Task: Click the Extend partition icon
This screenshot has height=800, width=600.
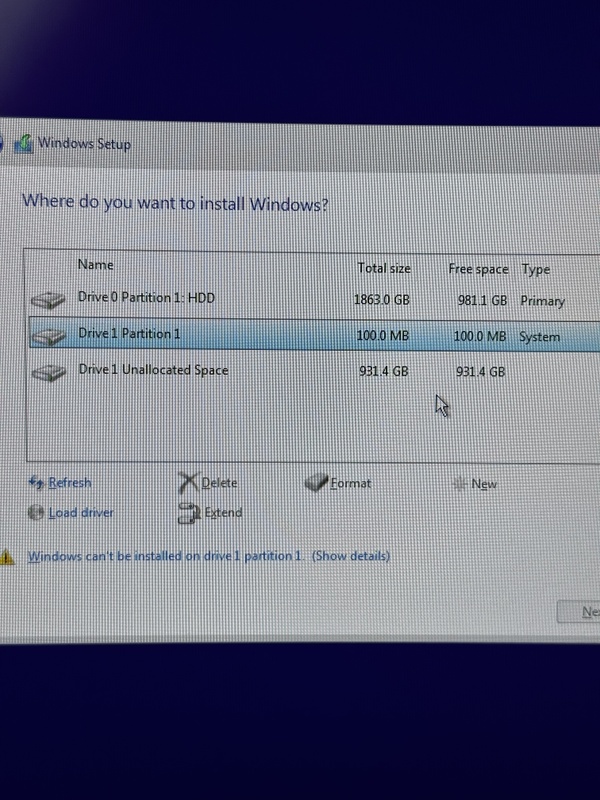Action: point(189,513)
